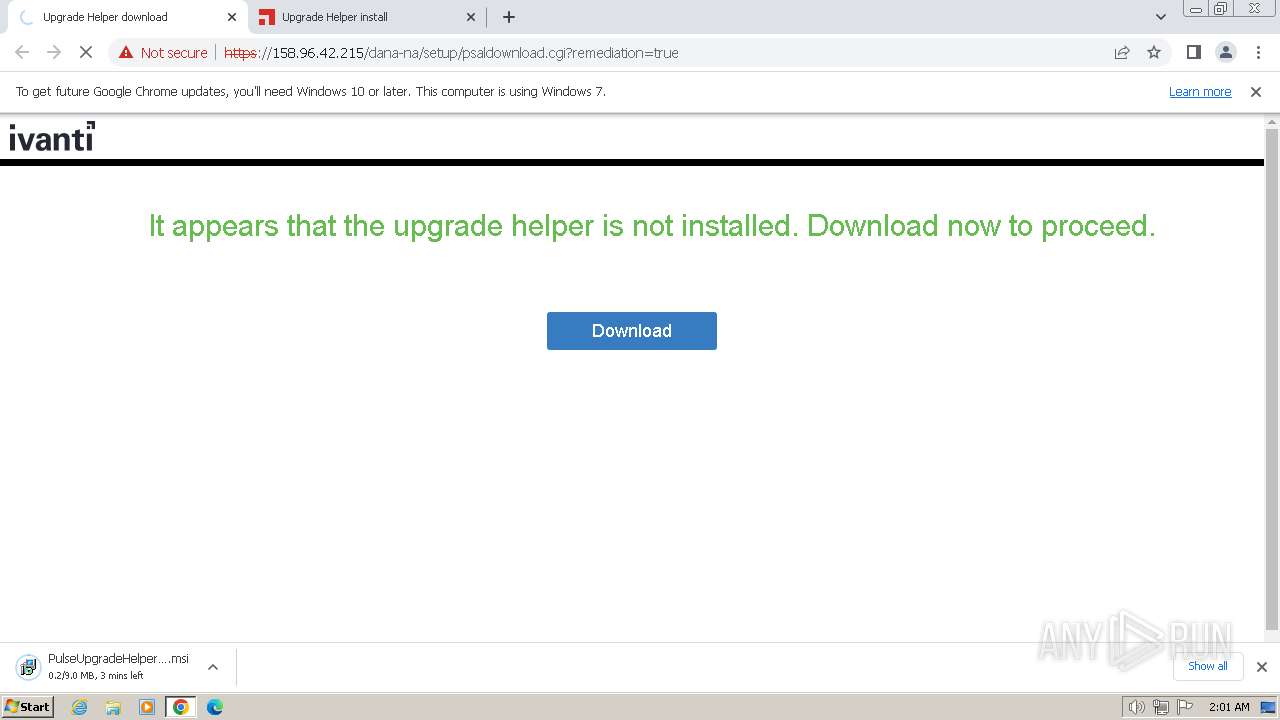Click the address bar URL
The width and height of the screenshot is (1280, 720).
click(x=451, y=53)
